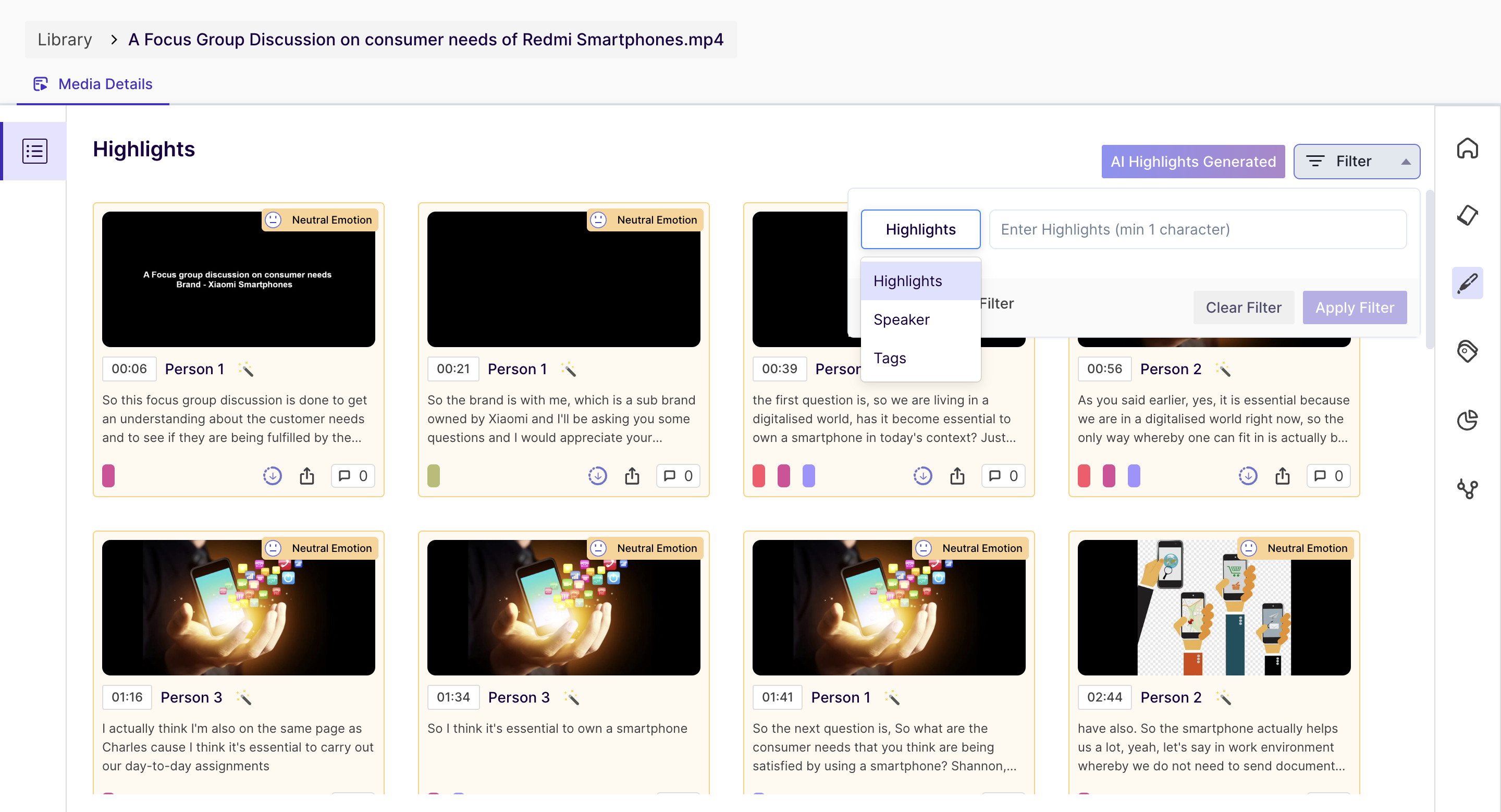Click the media file name breadcrumb
Screen dimensions: 1501x812
425,39
